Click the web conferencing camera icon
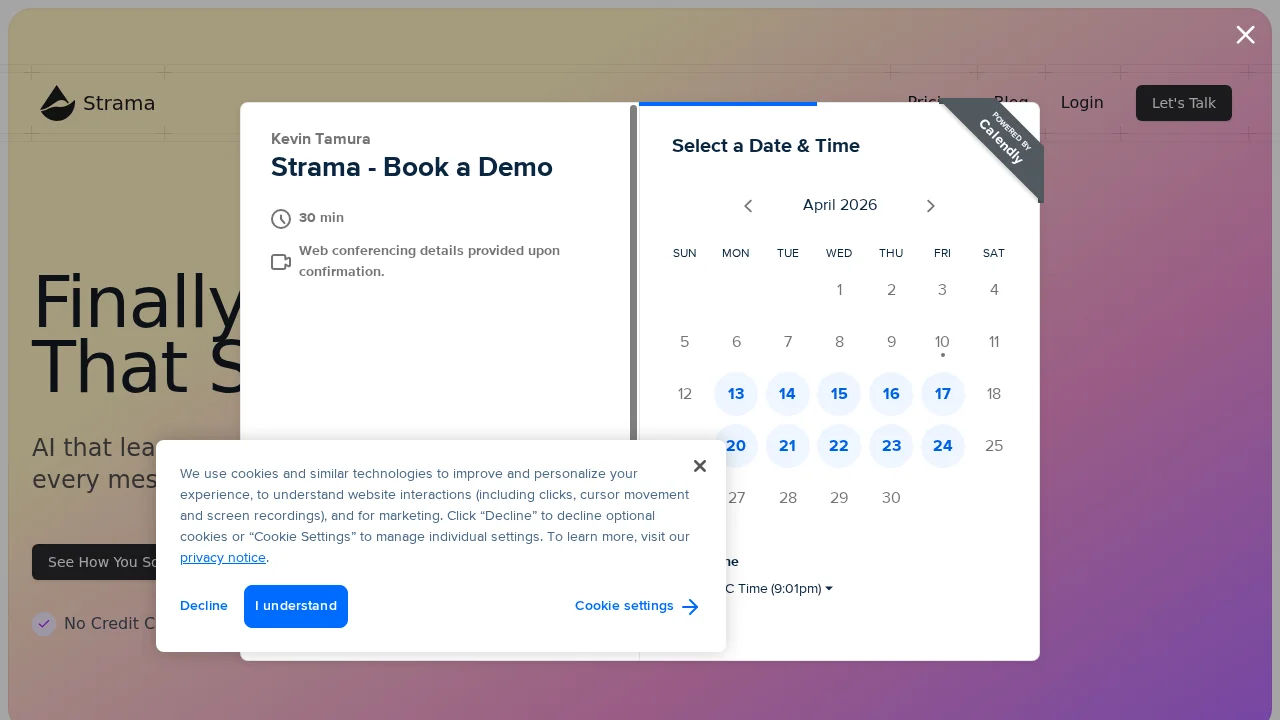 tap(281, 262)
